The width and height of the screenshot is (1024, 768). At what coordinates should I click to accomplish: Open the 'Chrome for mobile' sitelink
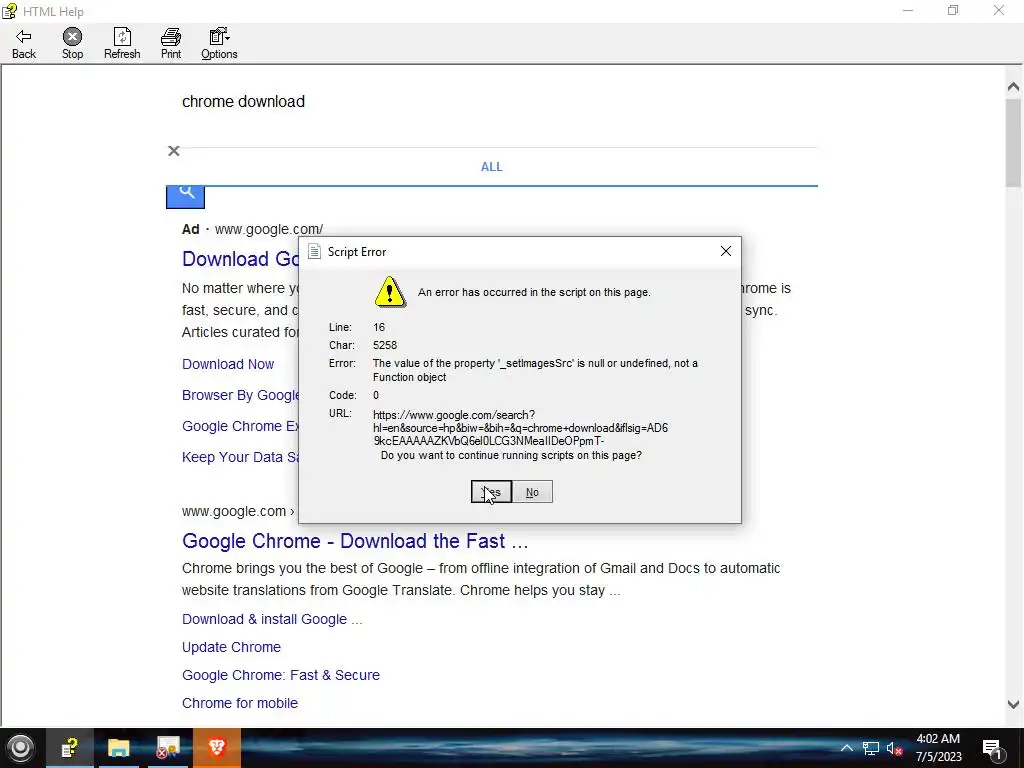(x=240, y=703)
